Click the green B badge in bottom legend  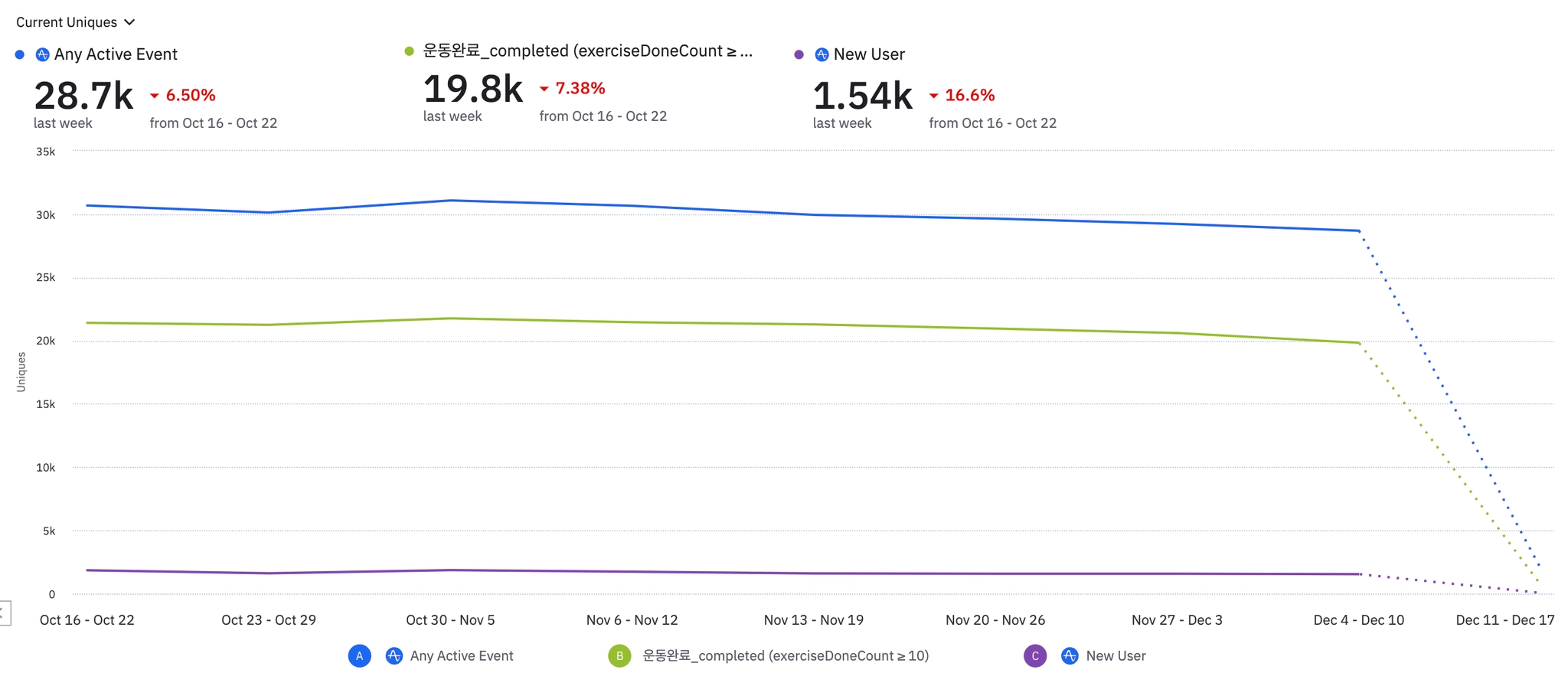click(619, 656)
